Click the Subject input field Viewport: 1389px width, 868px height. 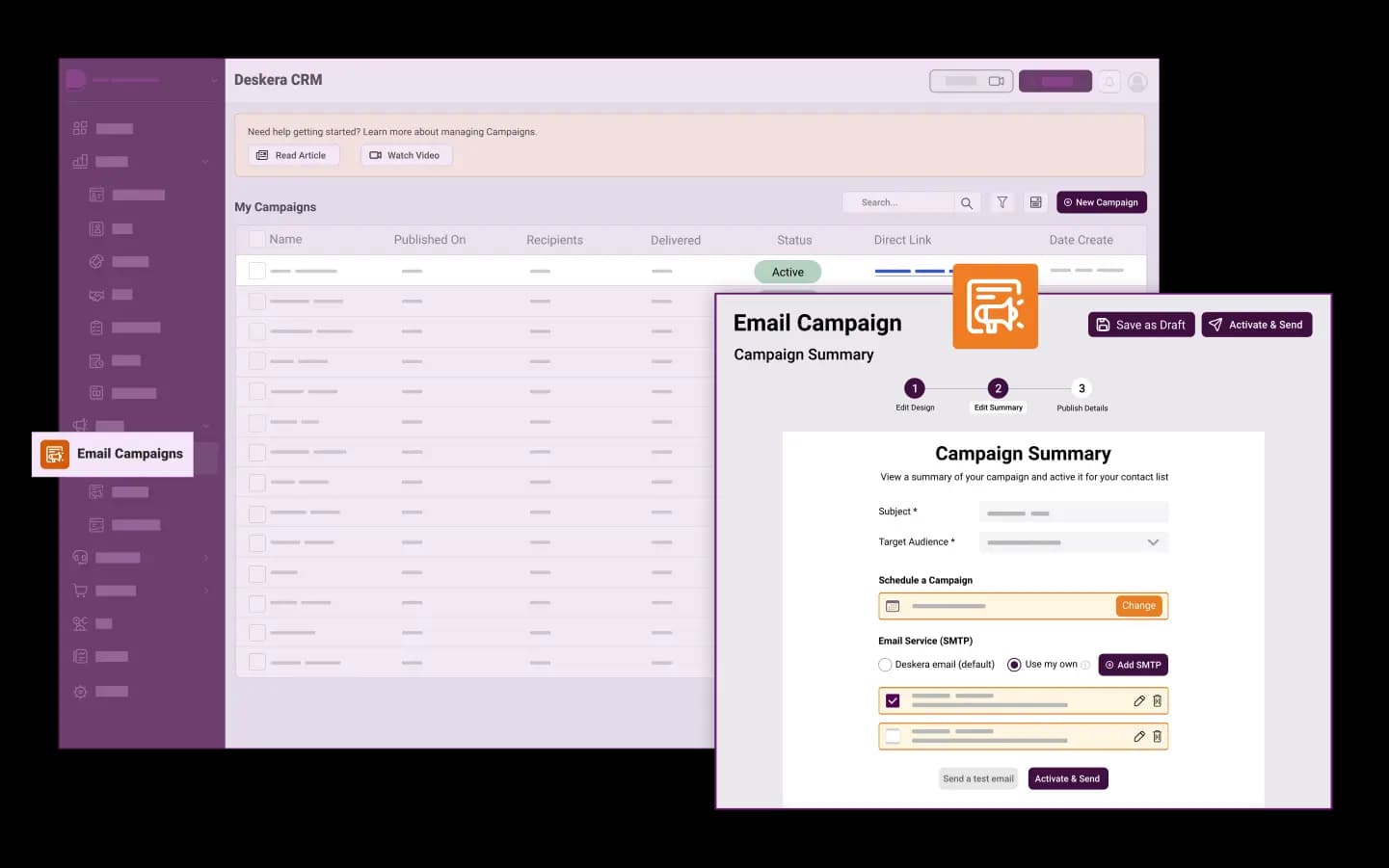point(1073,513)
